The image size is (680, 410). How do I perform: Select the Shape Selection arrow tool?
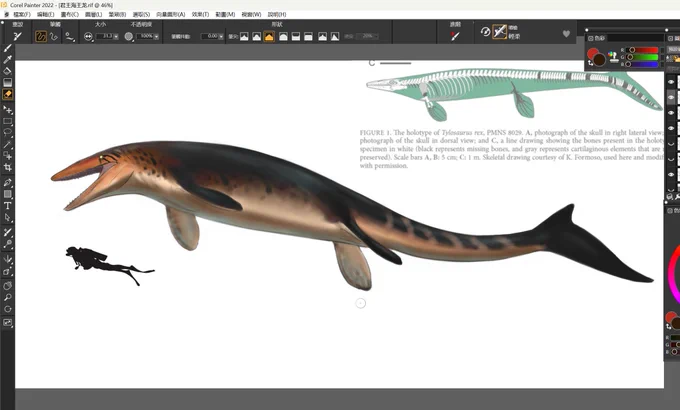7,217
